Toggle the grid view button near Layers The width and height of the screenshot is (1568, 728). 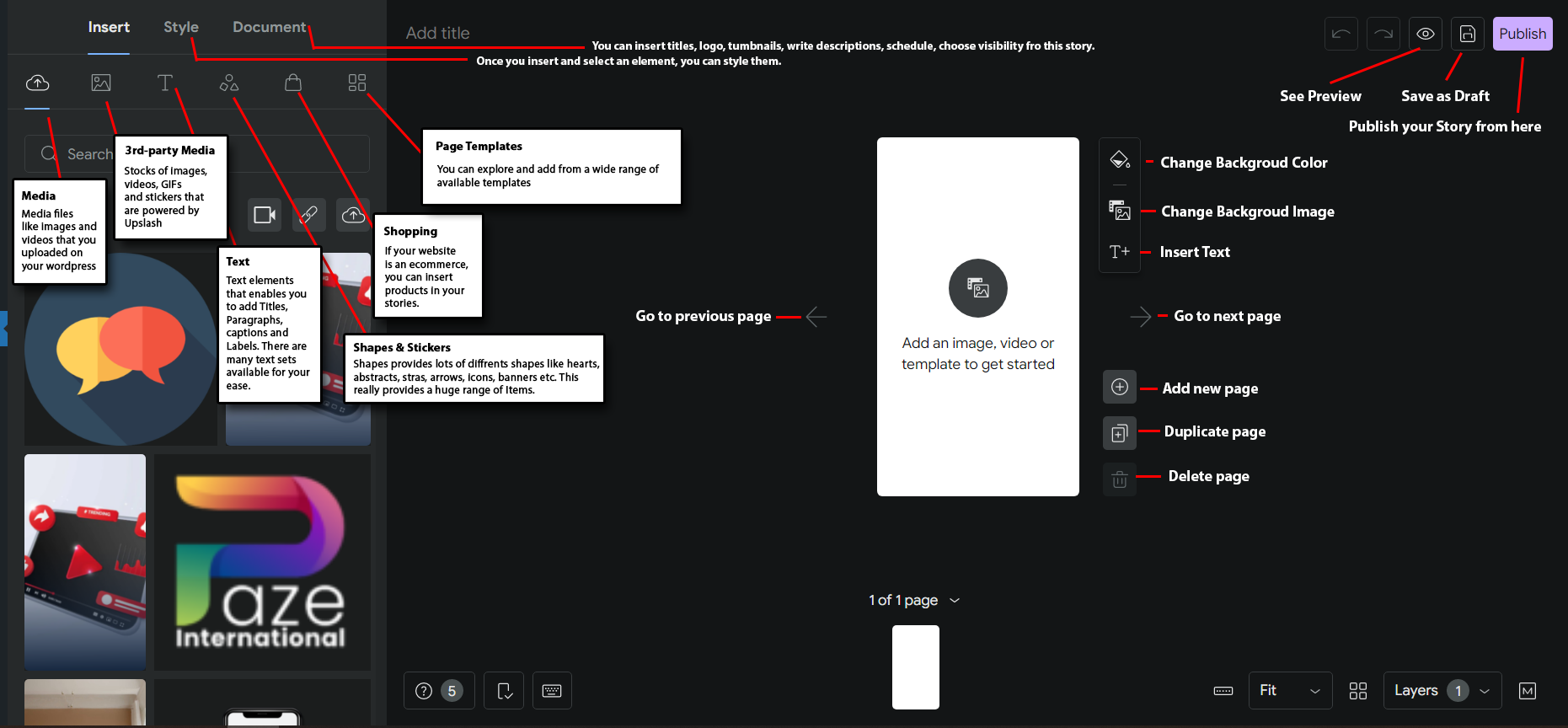tap(1358, 691)
